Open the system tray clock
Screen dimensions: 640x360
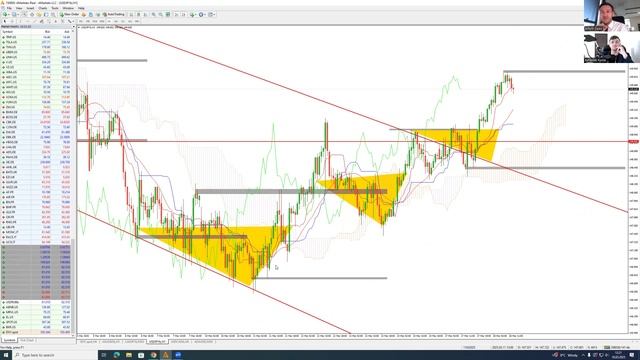618,355
